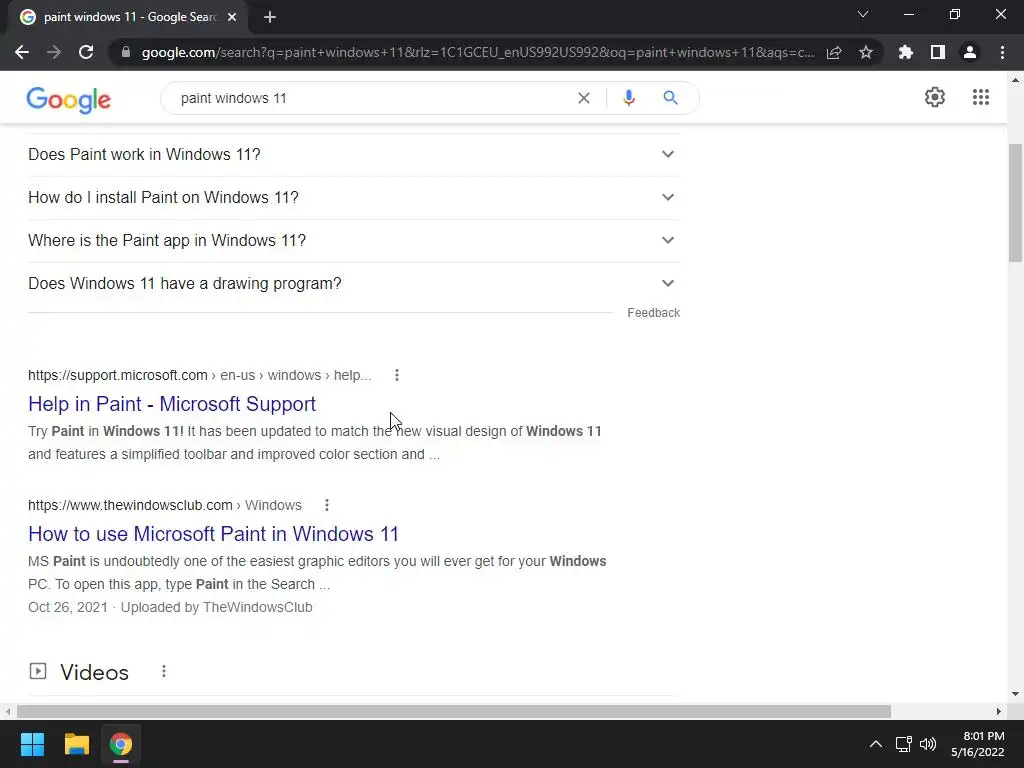Share this page using the share icon
Screen dimensions: 1024x768
(x=834, y=52)
